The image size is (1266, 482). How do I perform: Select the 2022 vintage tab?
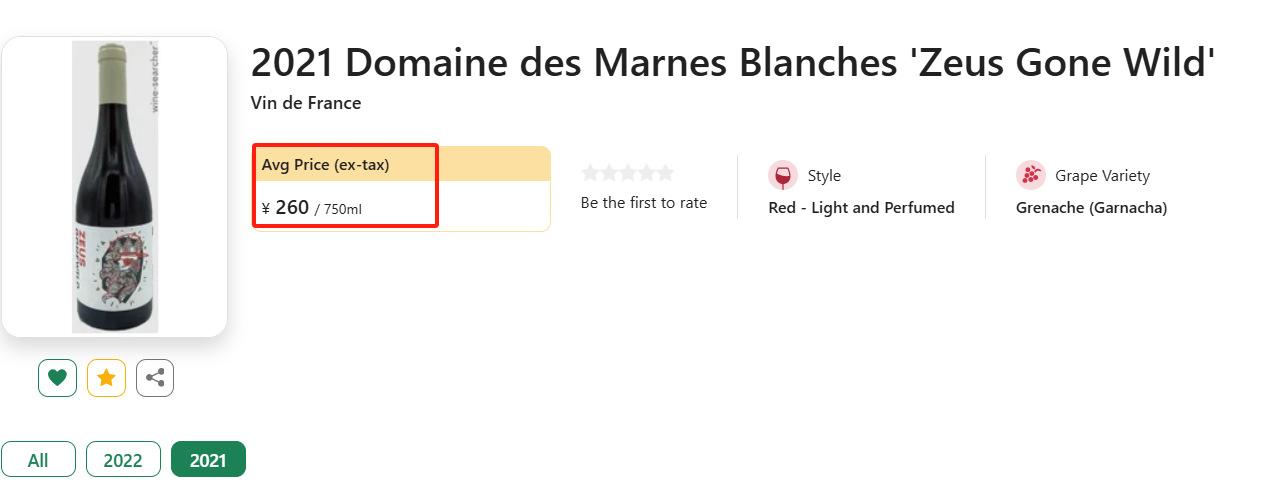coord(123,460)
